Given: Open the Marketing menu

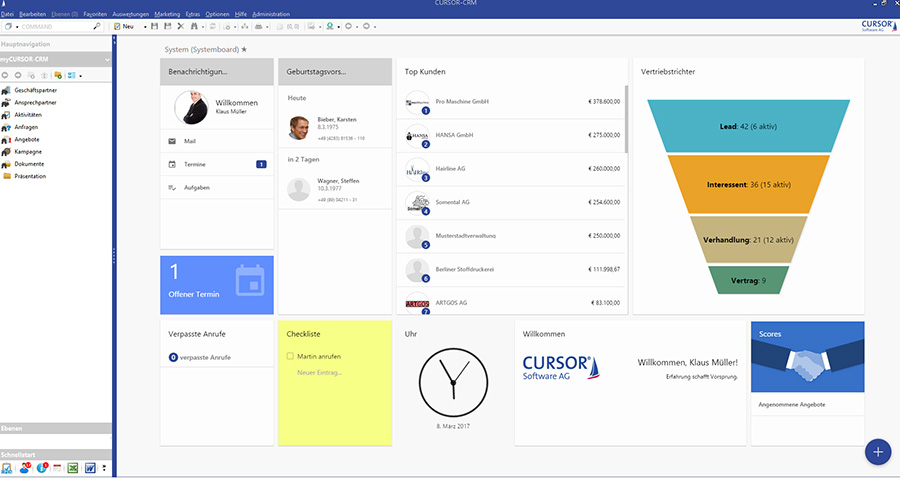Looking at the screenshot, I should (x=167, y=15).
